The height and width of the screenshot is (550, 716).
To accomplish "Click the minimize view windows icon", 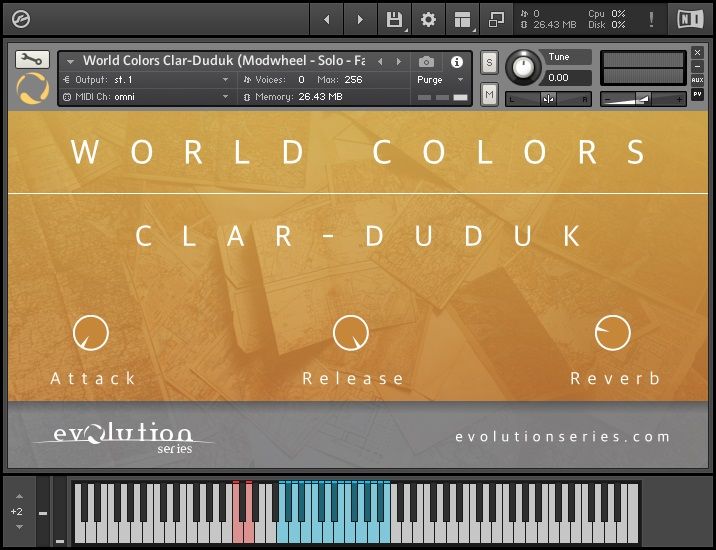I will click(x=496, y=20).
